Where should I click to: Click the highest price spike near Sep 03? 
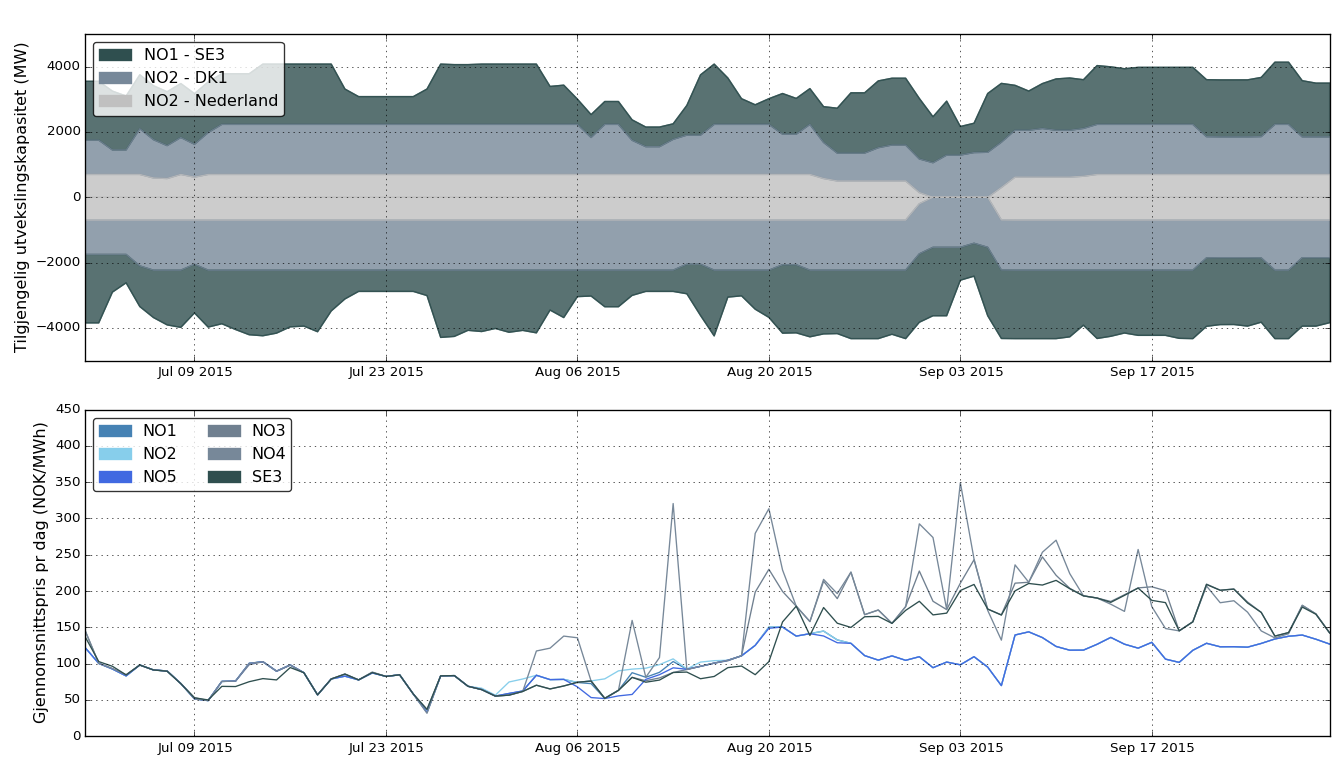click(x=960, y=484)
